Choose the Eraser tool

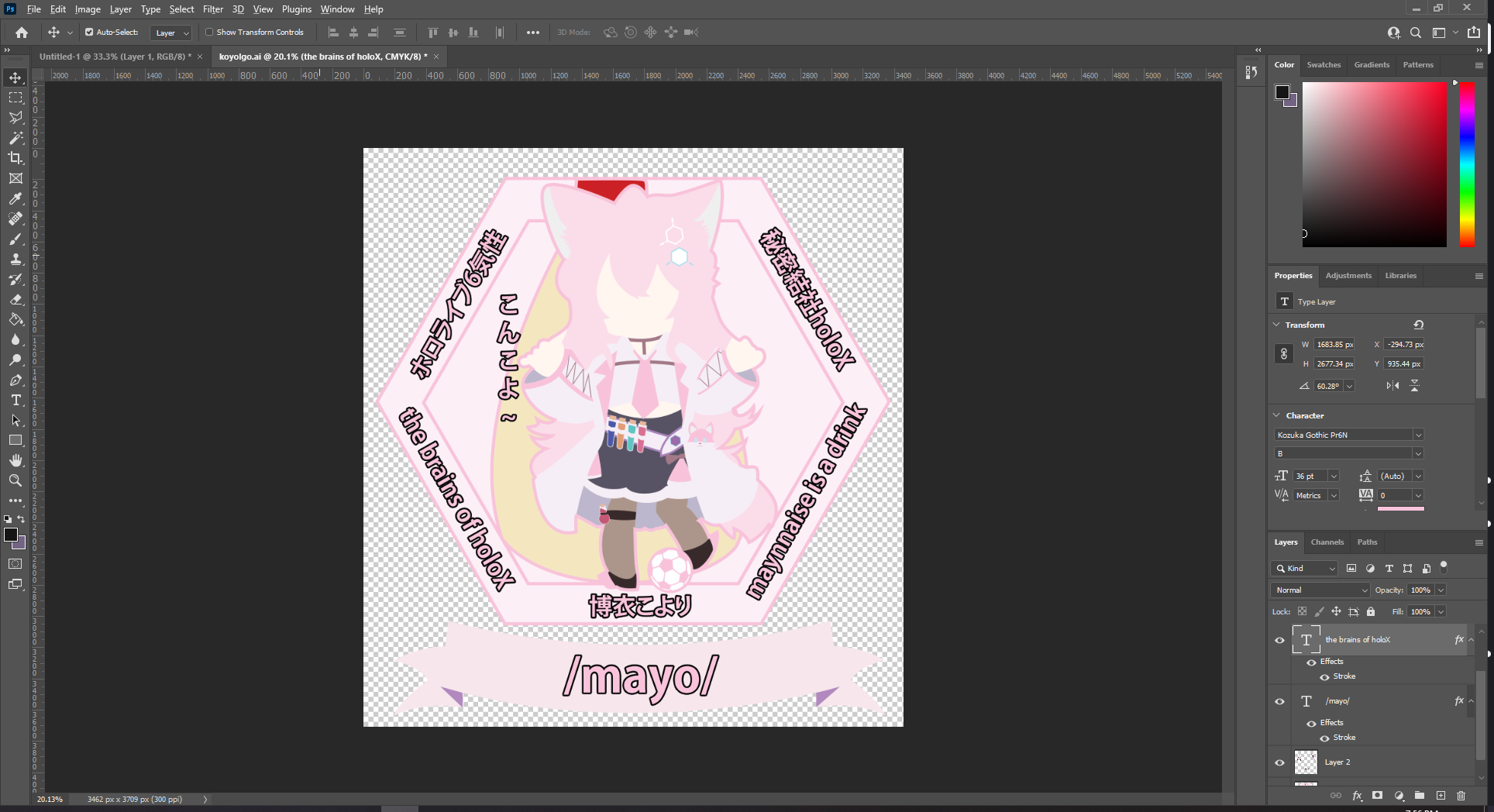[x=15, y=299]
